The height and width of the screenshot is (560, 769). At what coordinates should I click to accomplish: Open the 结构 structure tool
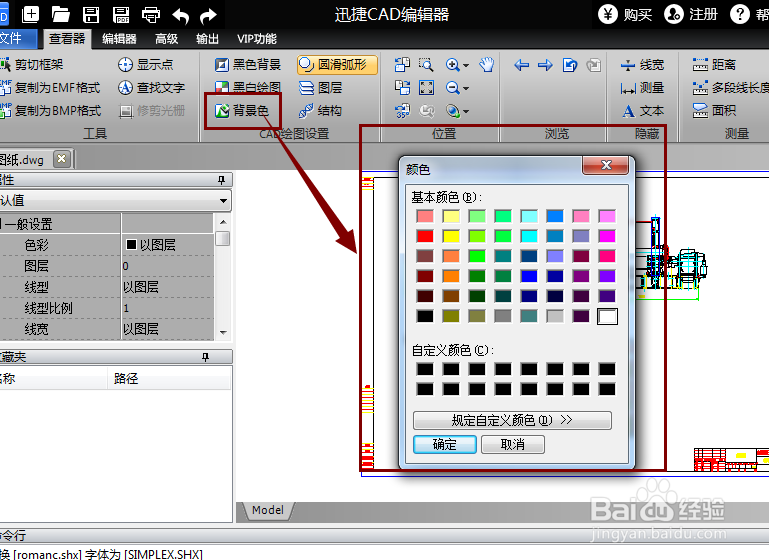pyautogui.click(x=320, y=111)
